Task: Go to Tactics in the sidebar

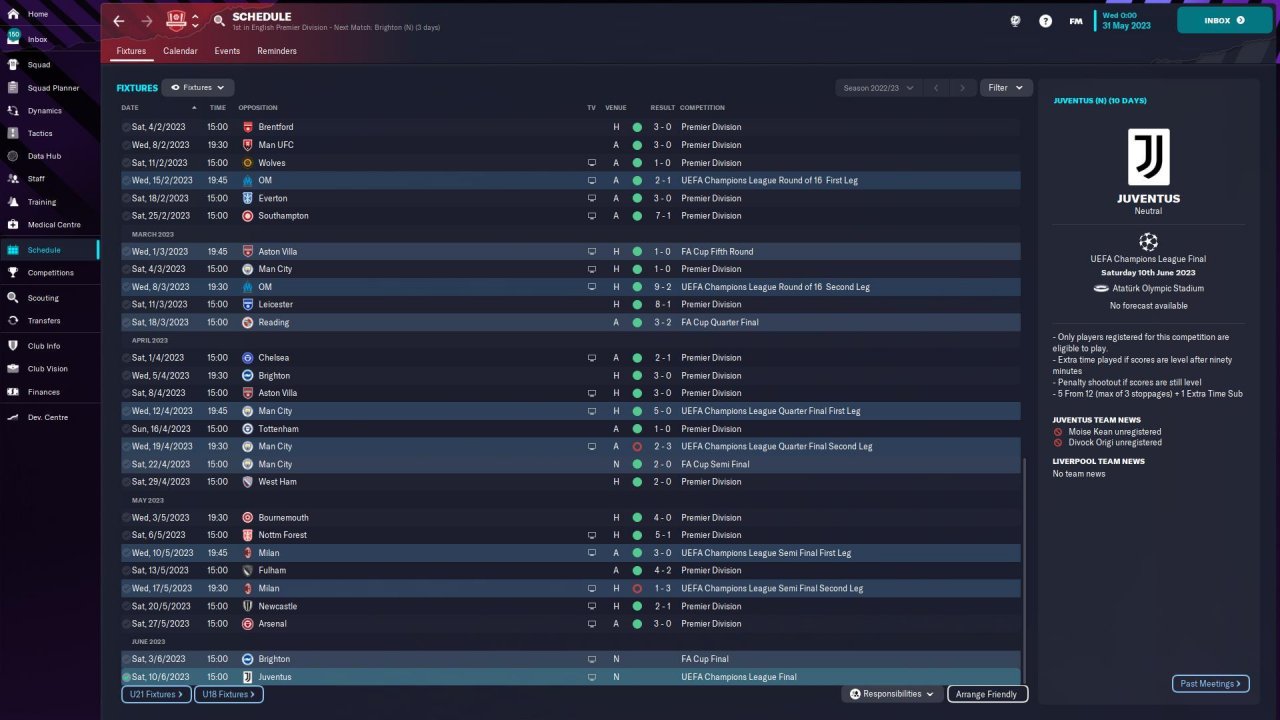Action: 40,133
